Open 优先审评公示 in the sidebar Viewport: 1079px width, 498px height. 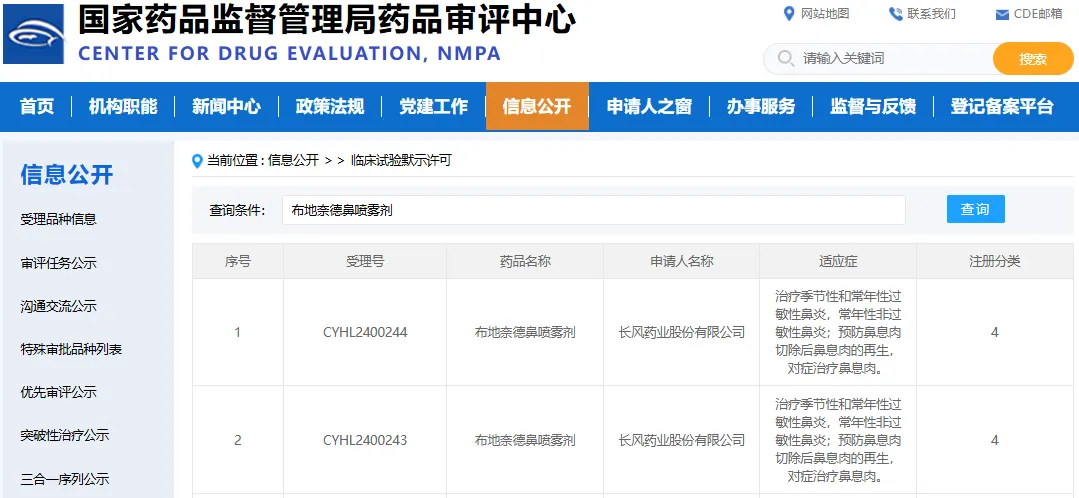(59, 392)
